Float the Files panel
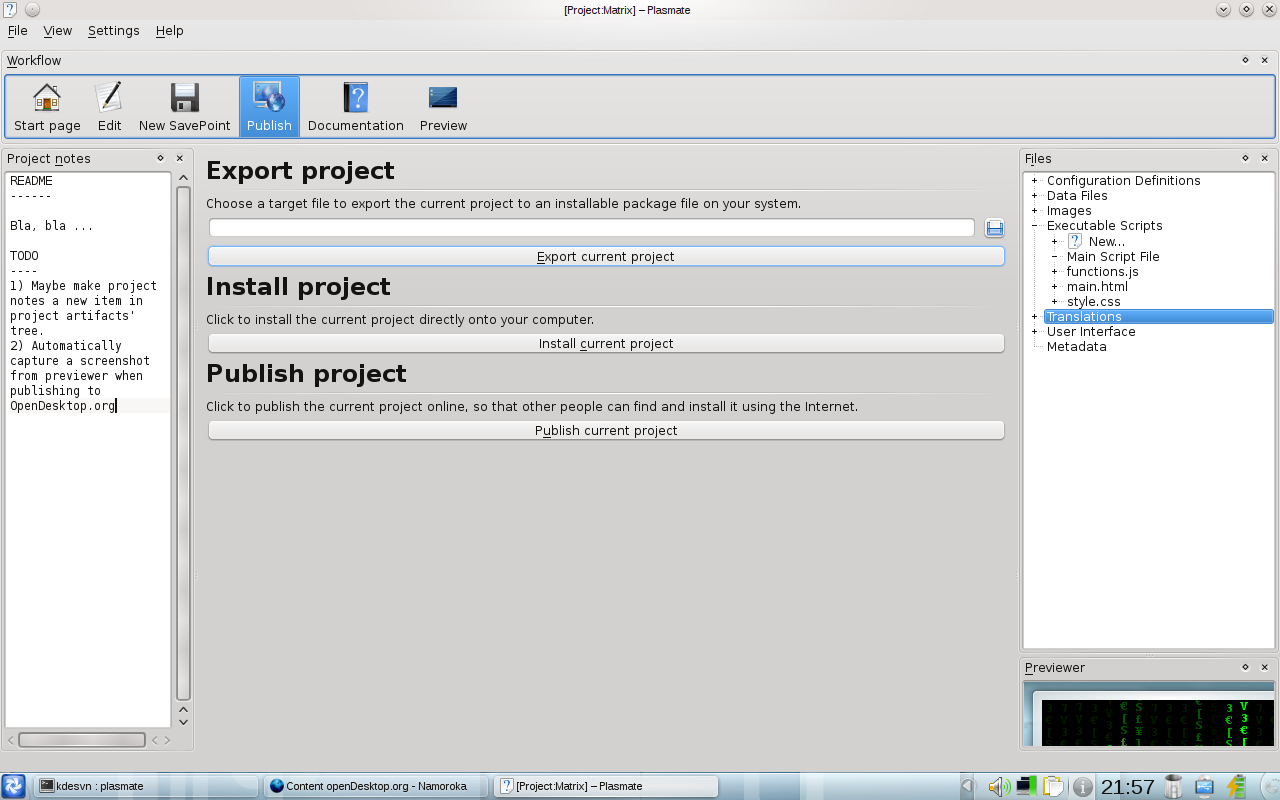The image size is (1280, 800). [x=1245, y=158]
